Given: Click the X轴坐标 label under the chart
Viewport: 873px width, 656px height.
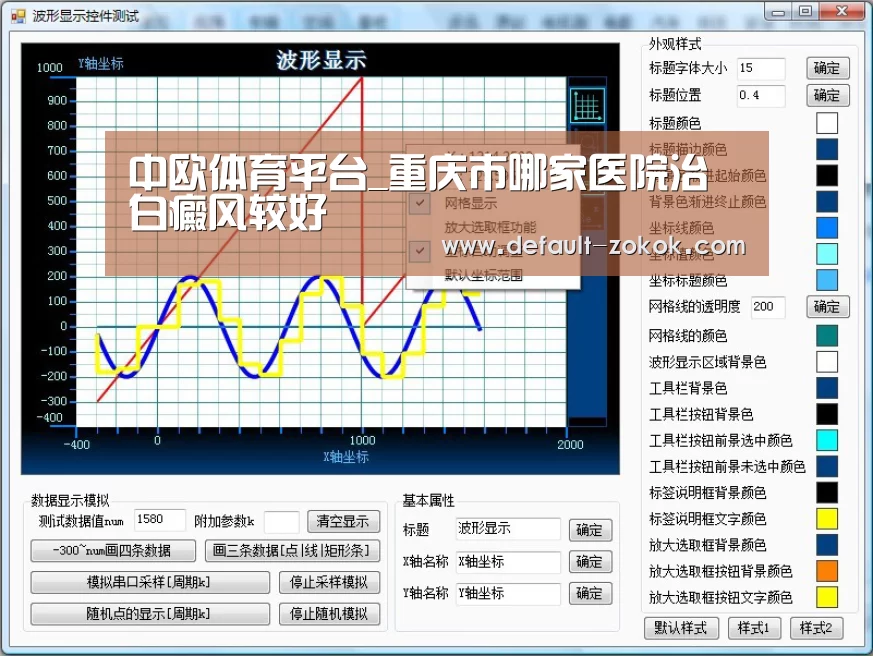Looking at the screenshot, I should tap(346, 457).
